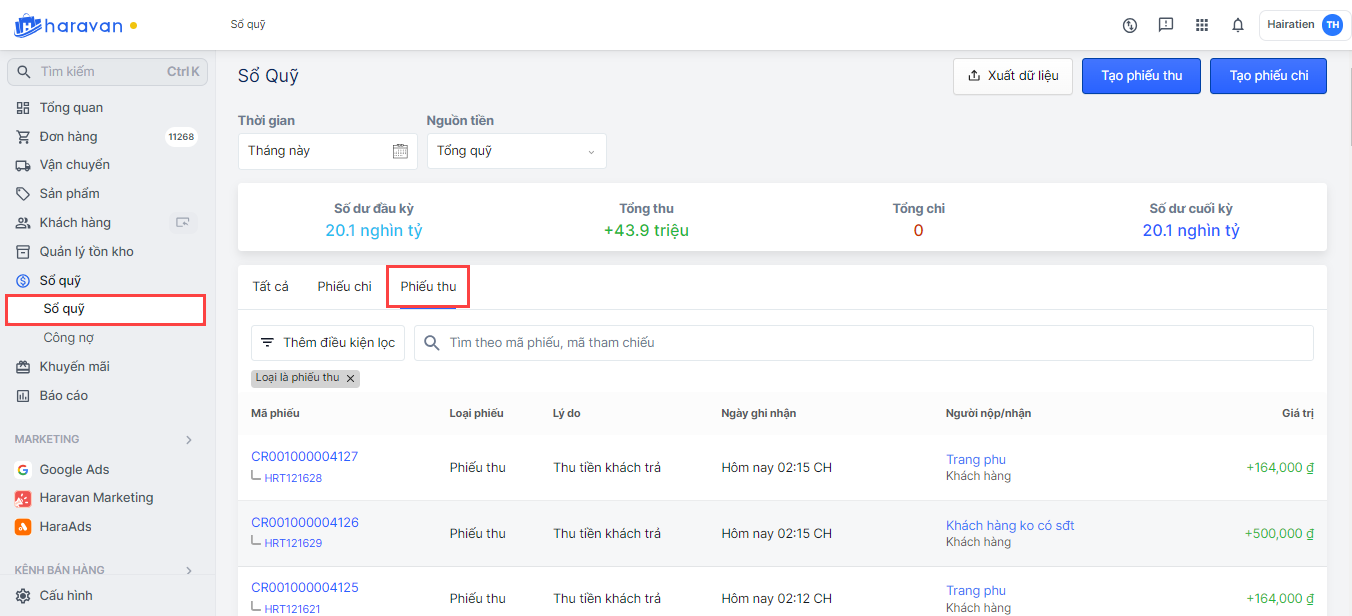Image resolution: width=1352 pixels, height=616 pixels.
Task: Click the Tạo phiếu thu button
Action: click(x=1141, y=76)
